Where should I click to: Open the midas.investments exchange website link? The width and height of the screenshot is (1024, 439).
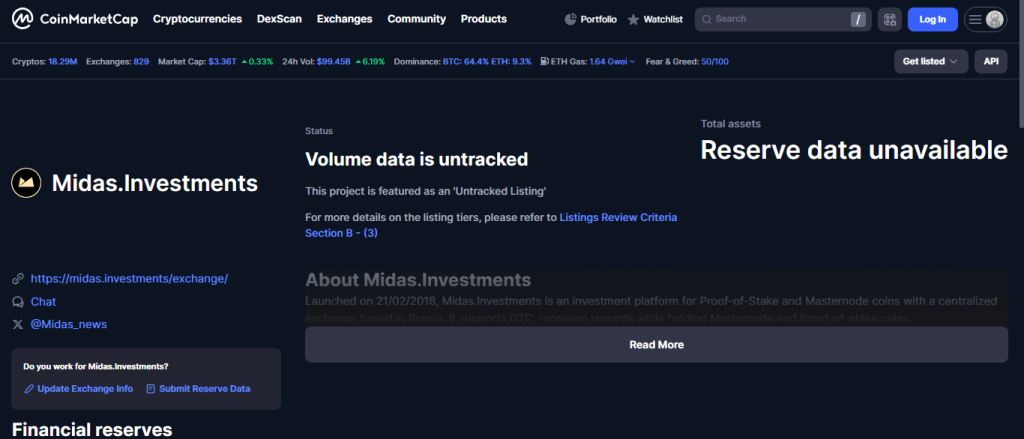pos(129,278)
